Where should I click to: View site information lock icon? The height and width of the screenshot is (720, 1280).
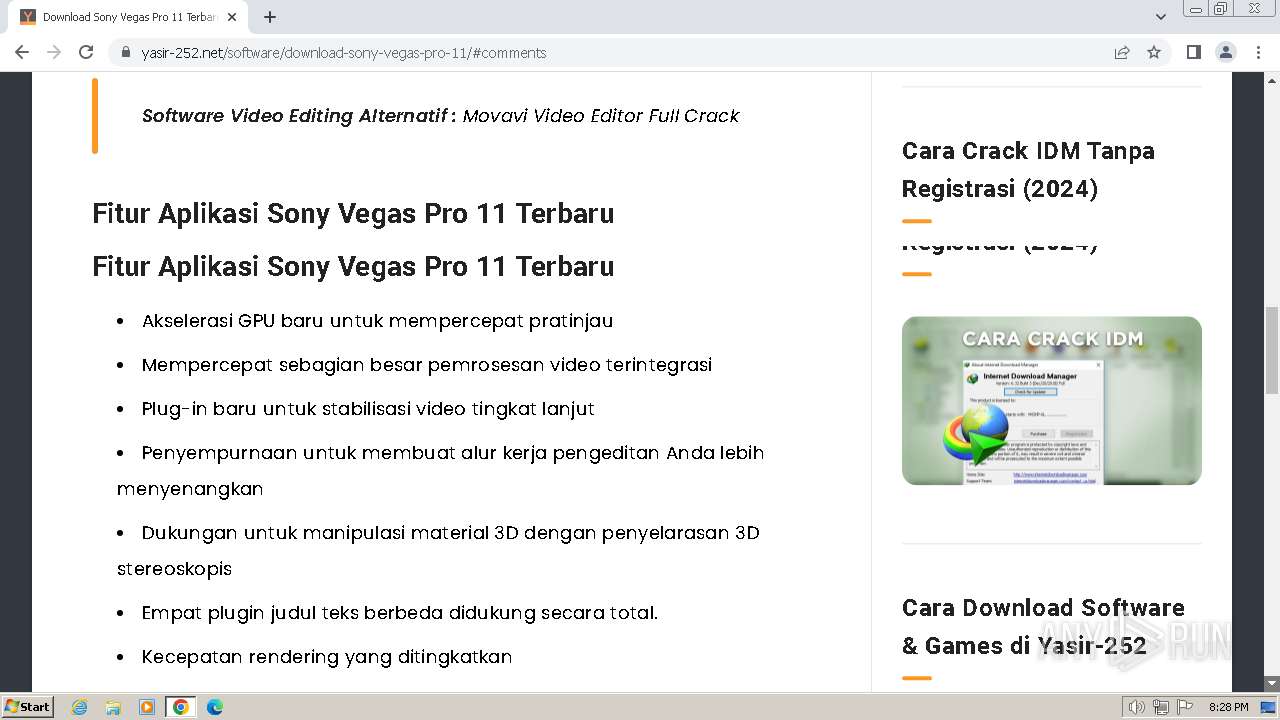126,52
